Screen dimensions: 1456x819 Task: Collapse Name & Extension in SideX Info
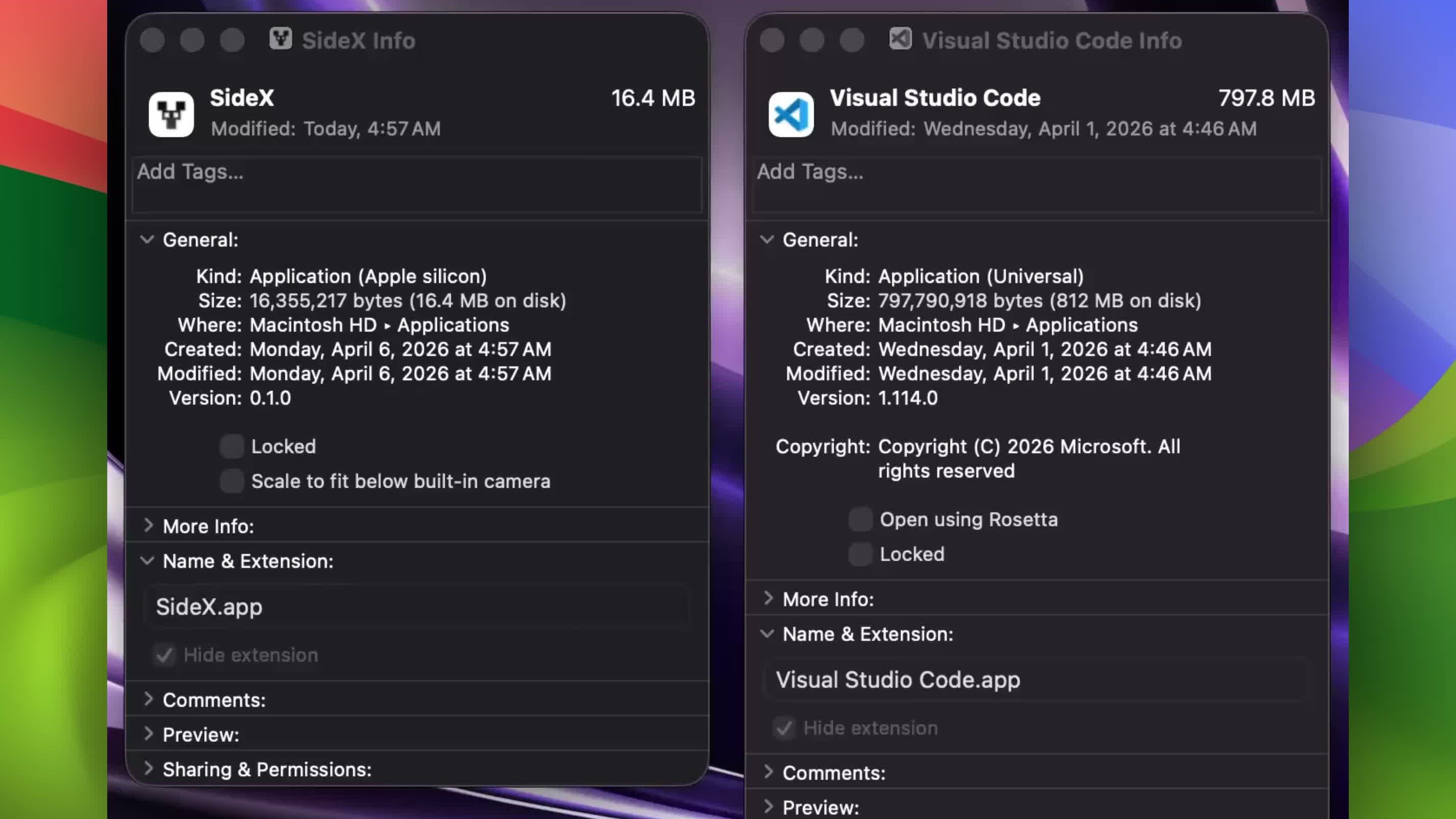tap(147, 561)
